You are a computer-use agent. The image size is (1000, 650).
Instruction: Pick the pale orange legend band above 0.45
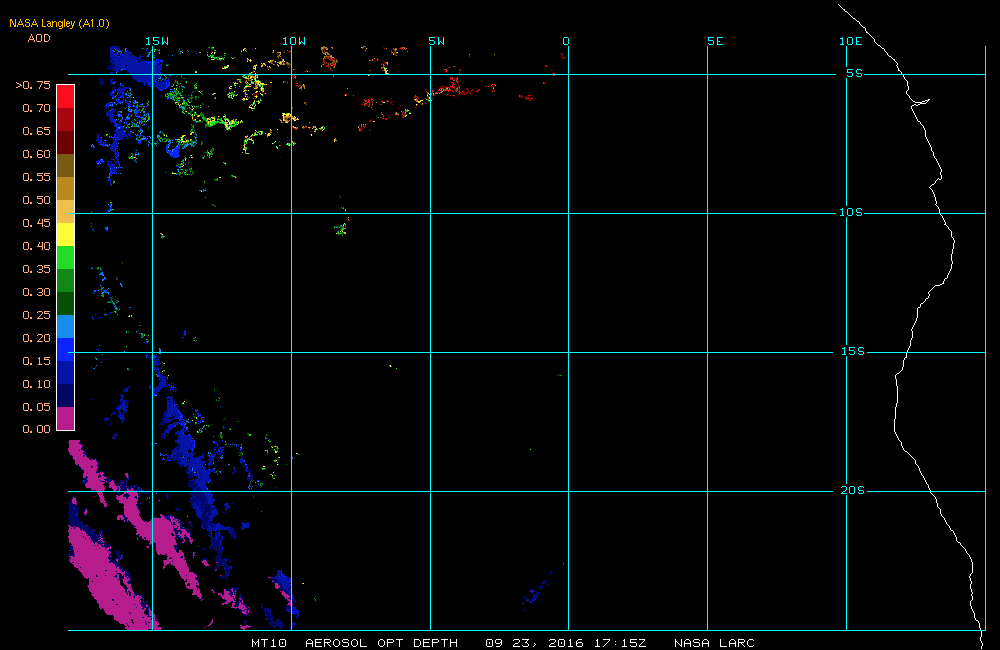(66, 211)
